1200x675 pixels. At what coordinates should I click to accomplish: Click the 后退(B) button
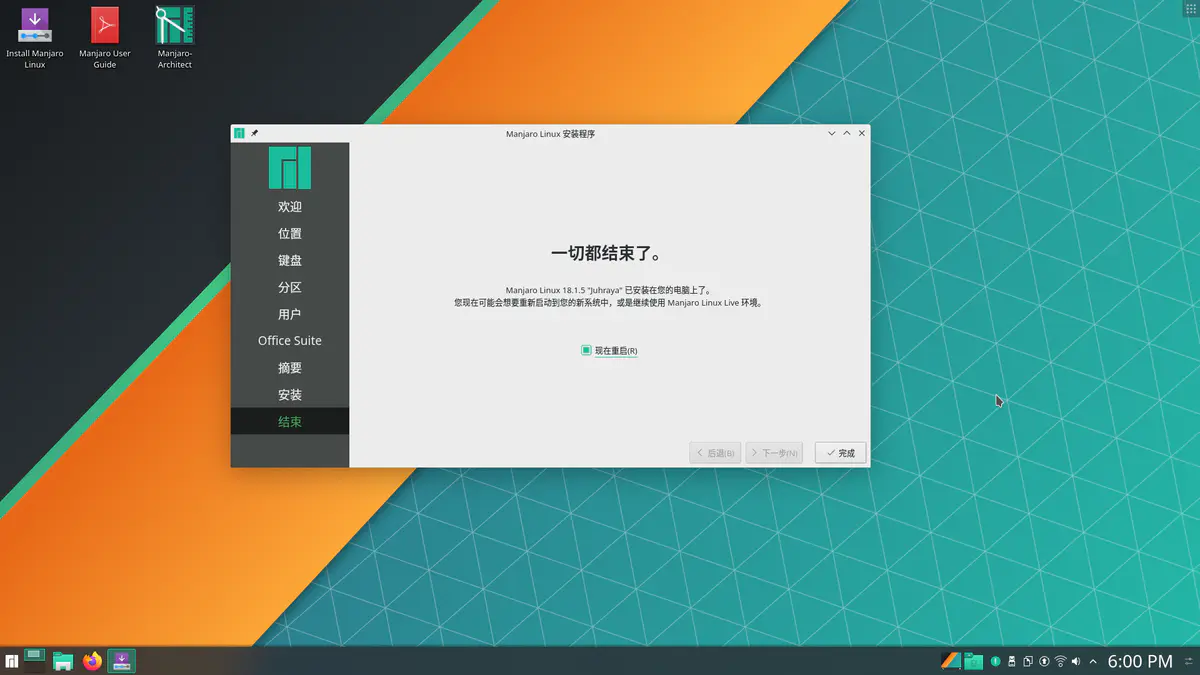[x=715, y=453]
